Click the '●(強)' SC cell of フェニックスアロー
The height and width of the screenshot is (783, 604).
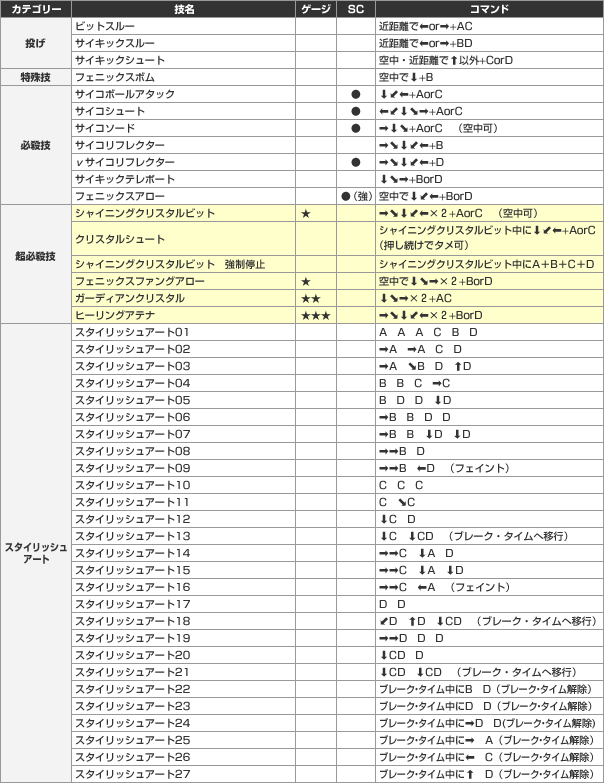[x=356, y=196]
